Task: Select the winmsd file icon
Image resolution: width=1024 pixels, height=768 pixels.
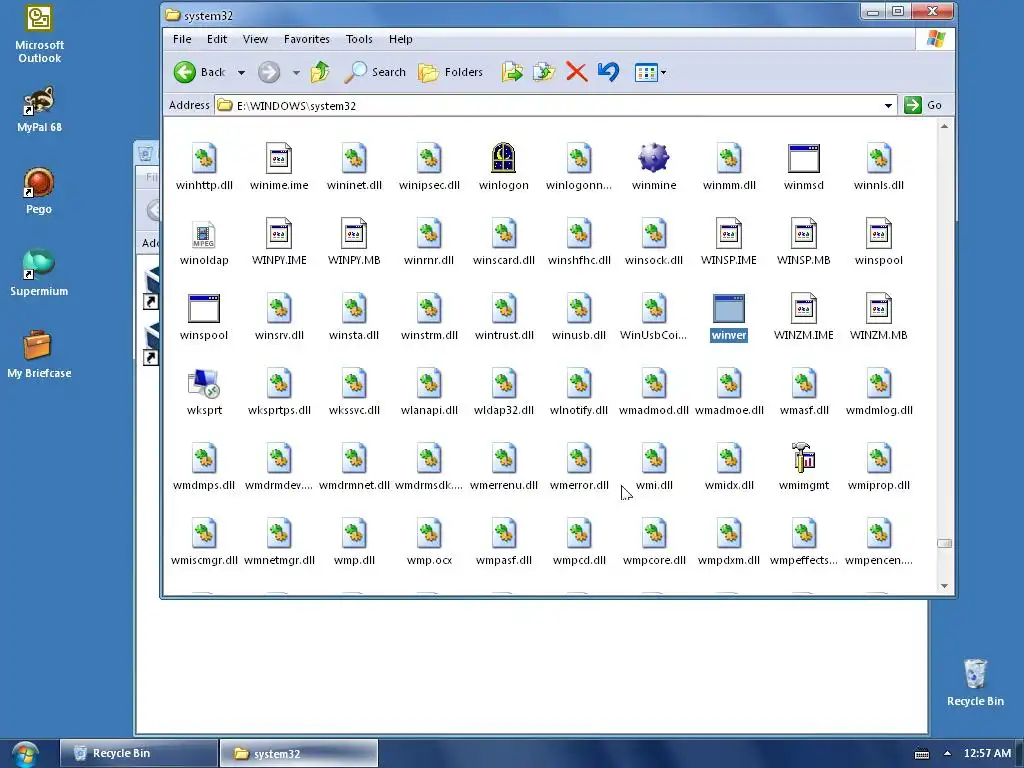Action: point(804,159)
